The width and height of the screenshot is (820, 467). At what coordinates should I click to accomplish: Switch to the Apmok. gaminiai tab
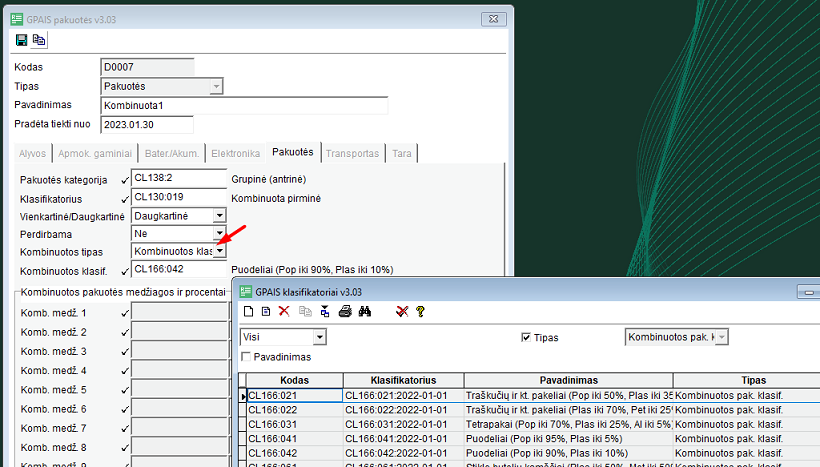click(95, 154)
